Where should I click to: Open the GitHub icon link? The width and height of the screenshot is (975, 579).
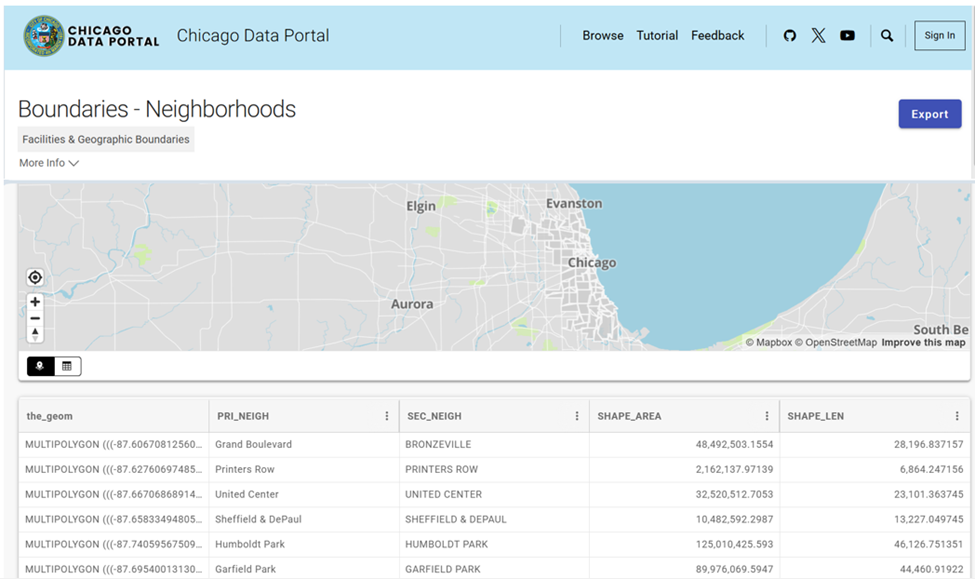point(790,36)
